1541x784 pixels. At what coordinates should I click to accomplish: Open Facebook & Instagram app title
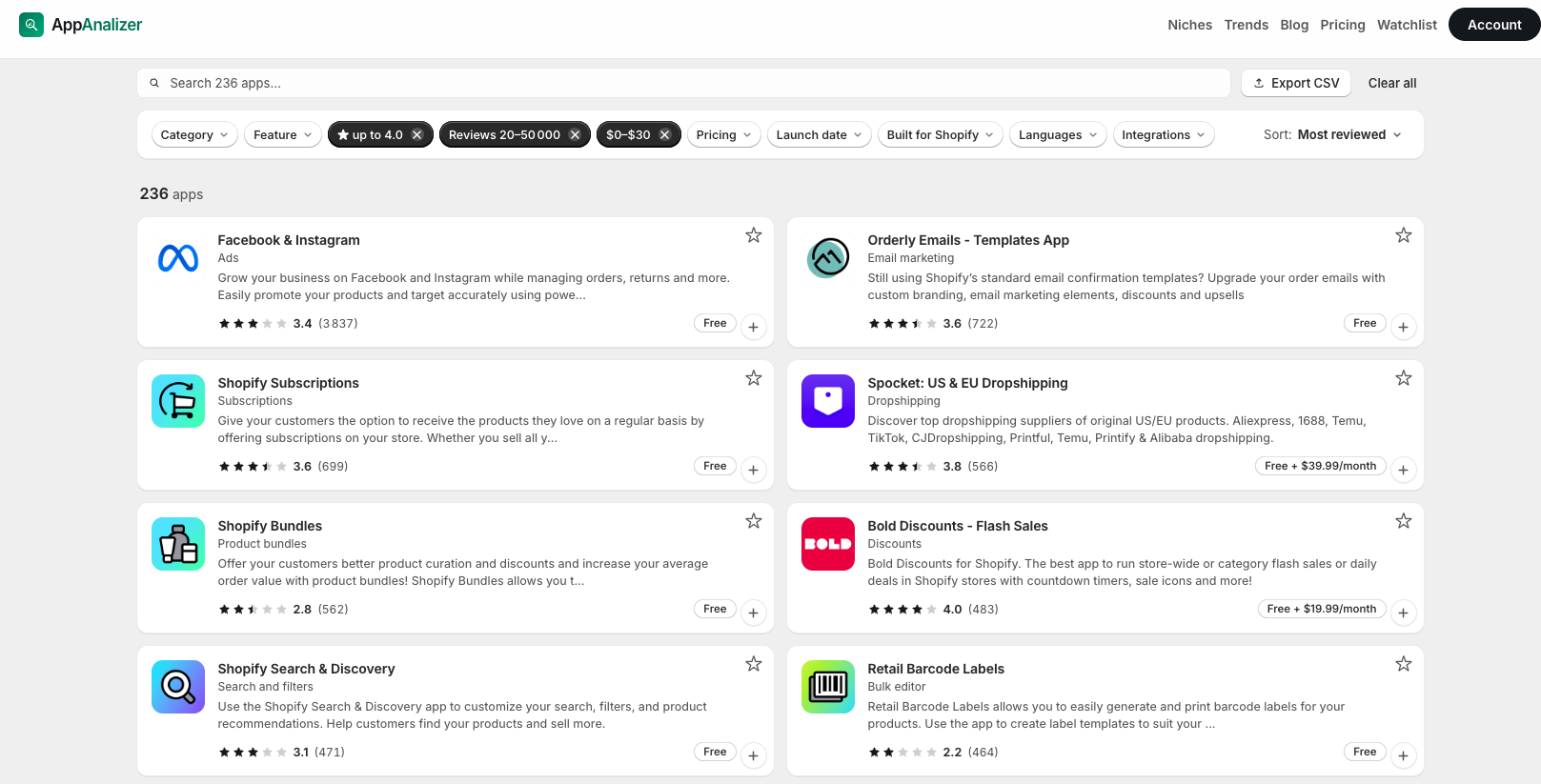289,240
